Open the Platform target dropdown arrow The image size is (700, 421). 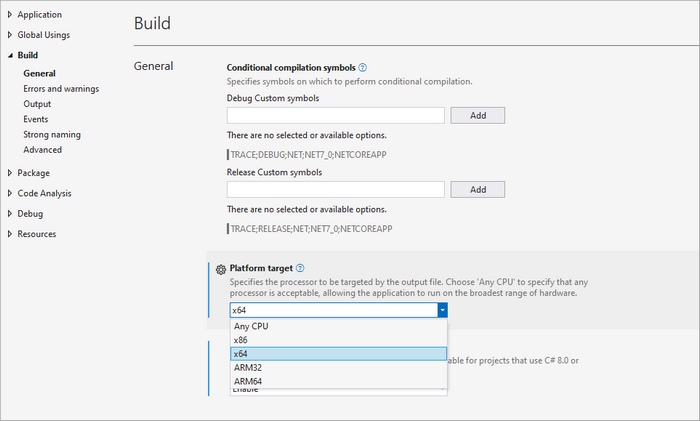[442, 310]
